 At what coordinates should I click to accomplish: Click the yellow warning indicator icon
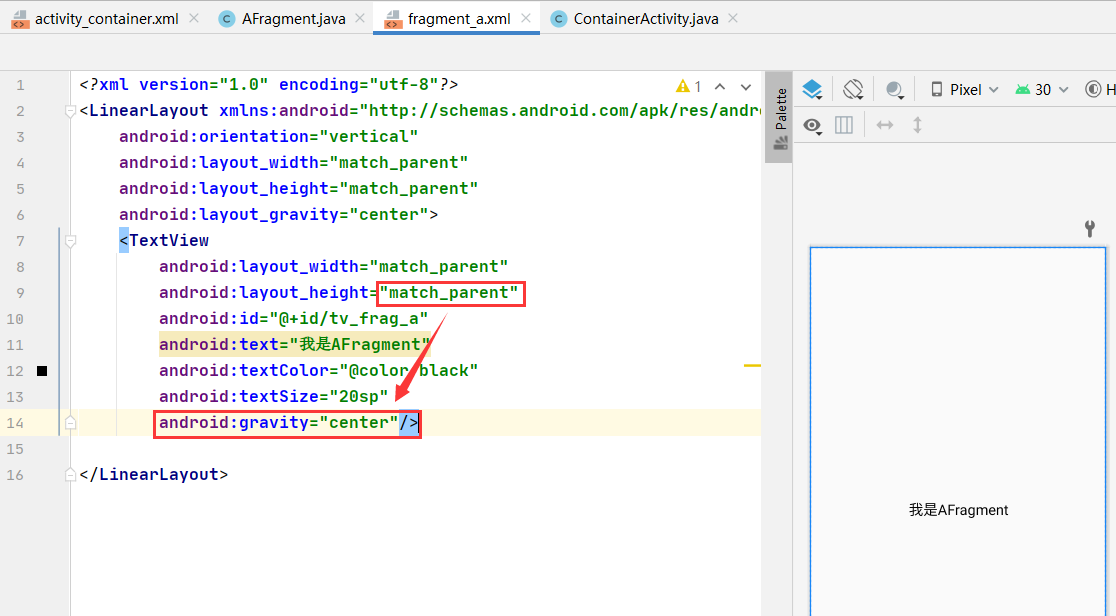coord(683,86)
